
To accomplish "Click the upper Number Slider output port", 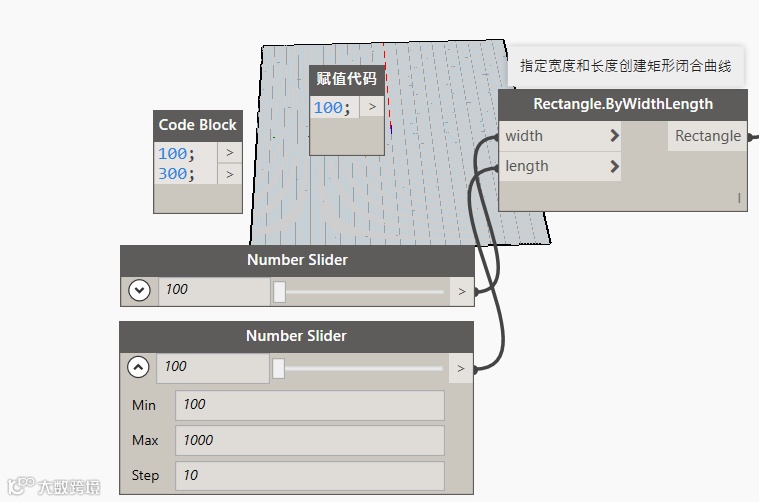I will point(462,291).
